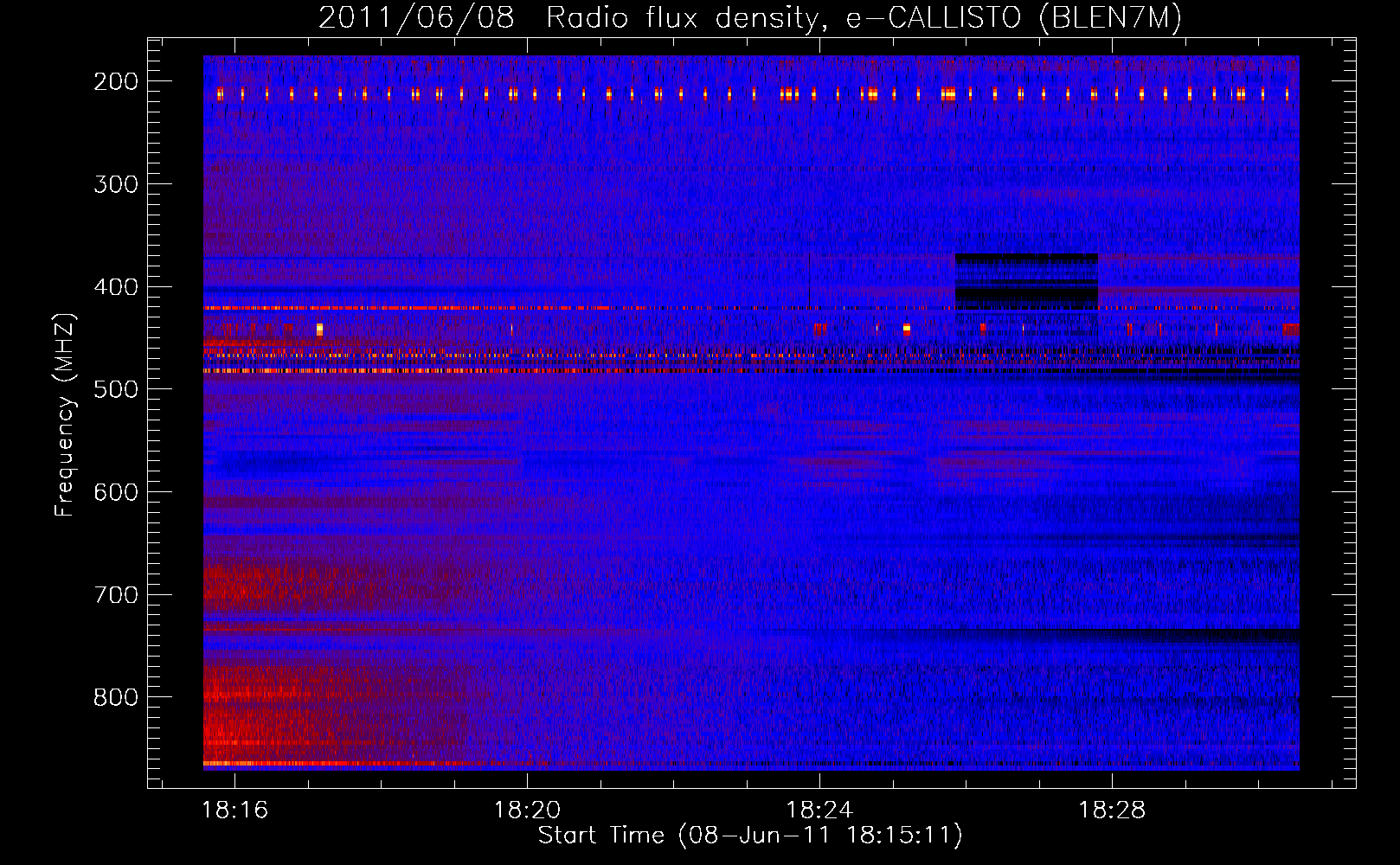Click the 18:24 time tick label
1400x865 pixels.
tap(819, 810)
